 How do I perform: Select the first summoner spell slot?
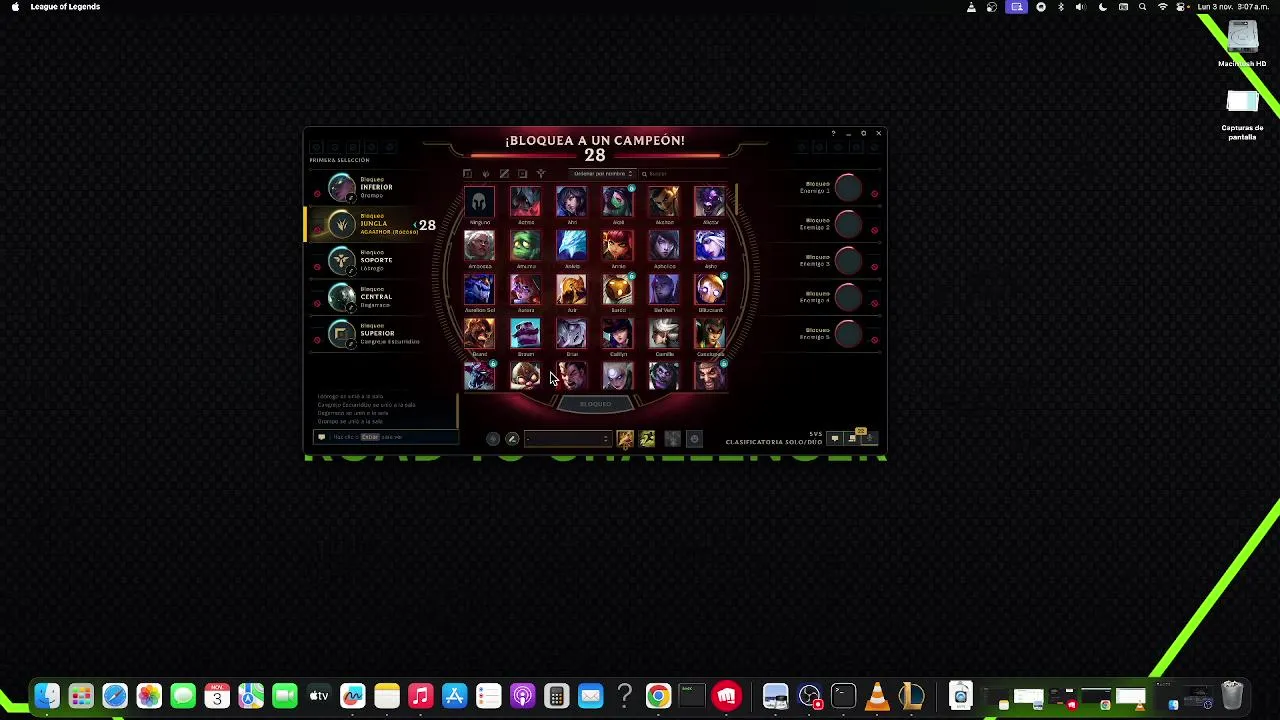point(625,439)
